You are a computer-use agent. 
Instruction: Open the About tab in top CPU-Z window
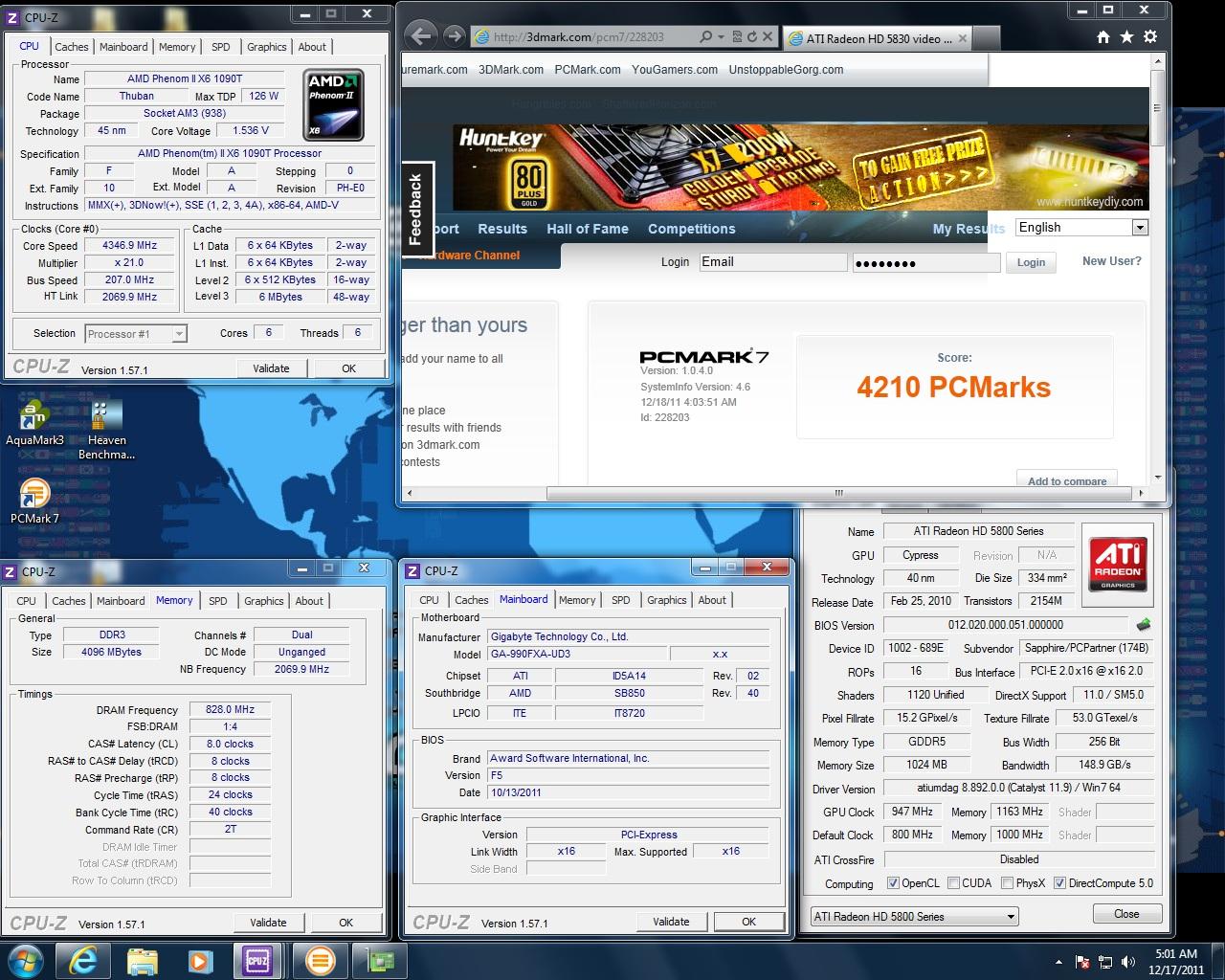312,47
